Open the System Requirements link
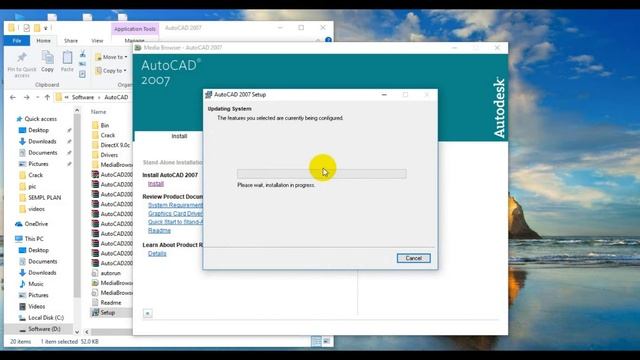 175,205
